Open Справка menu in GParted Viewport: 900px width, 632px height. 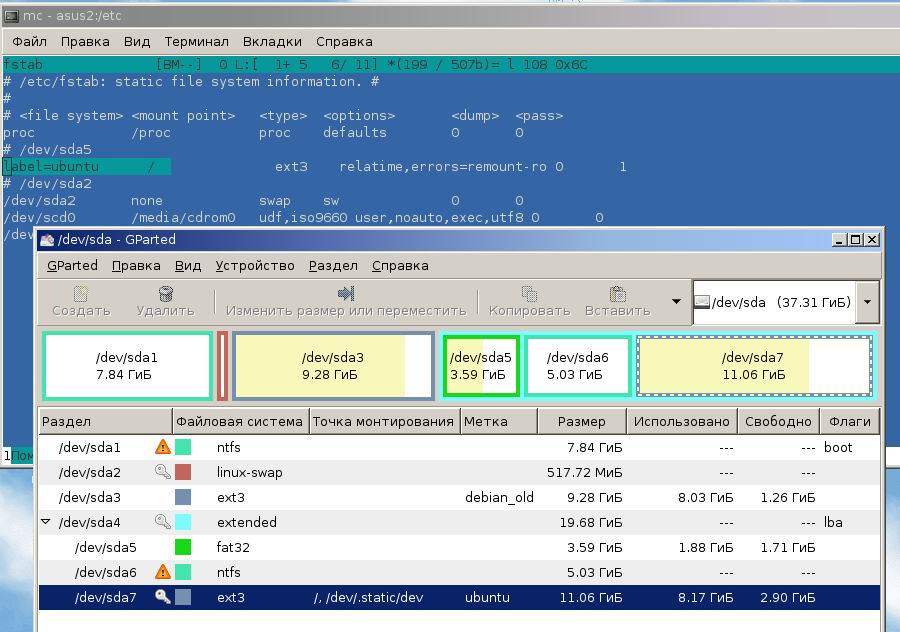coord(400,266)
